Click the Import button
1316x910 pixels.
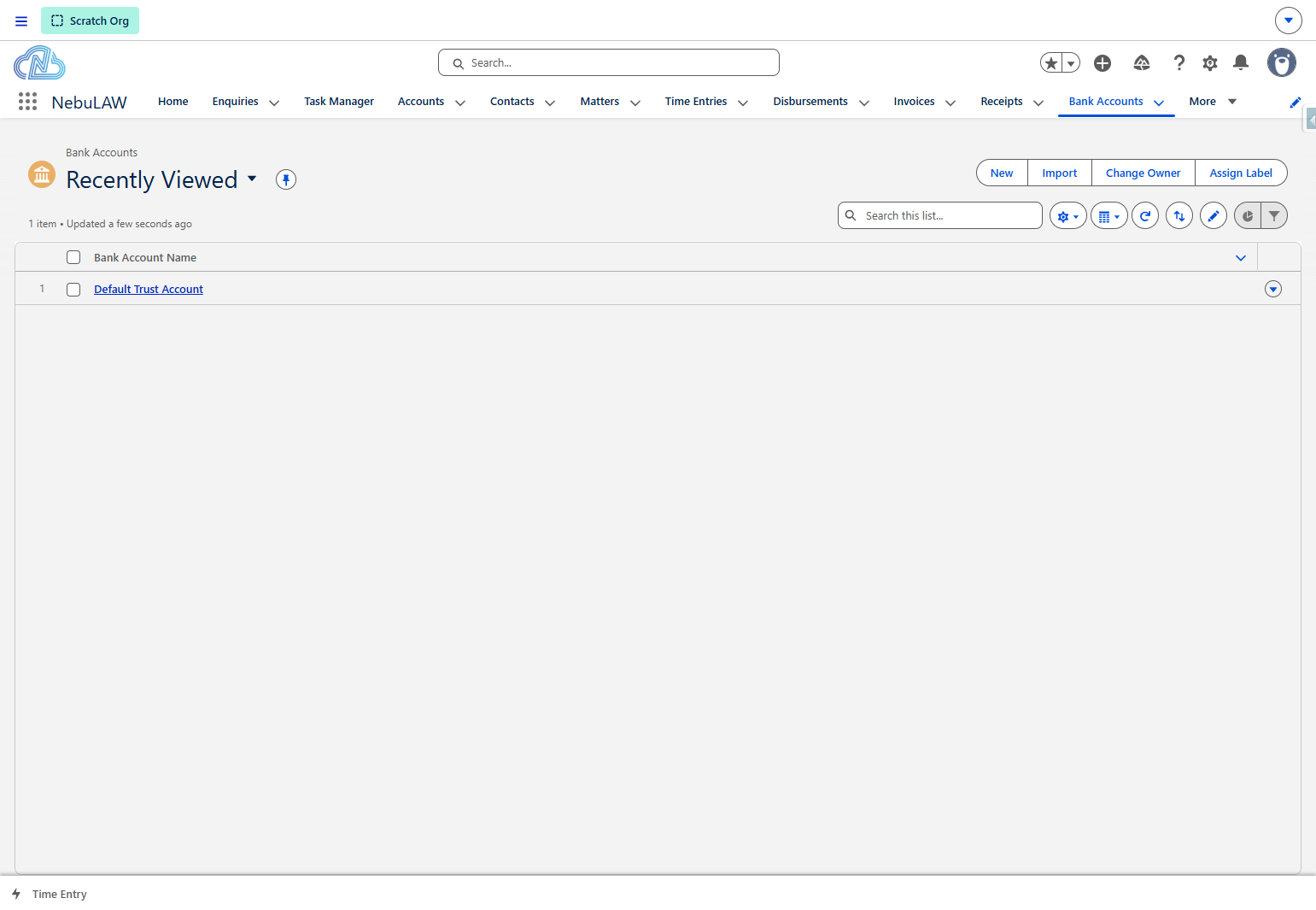coord(1060,173)
